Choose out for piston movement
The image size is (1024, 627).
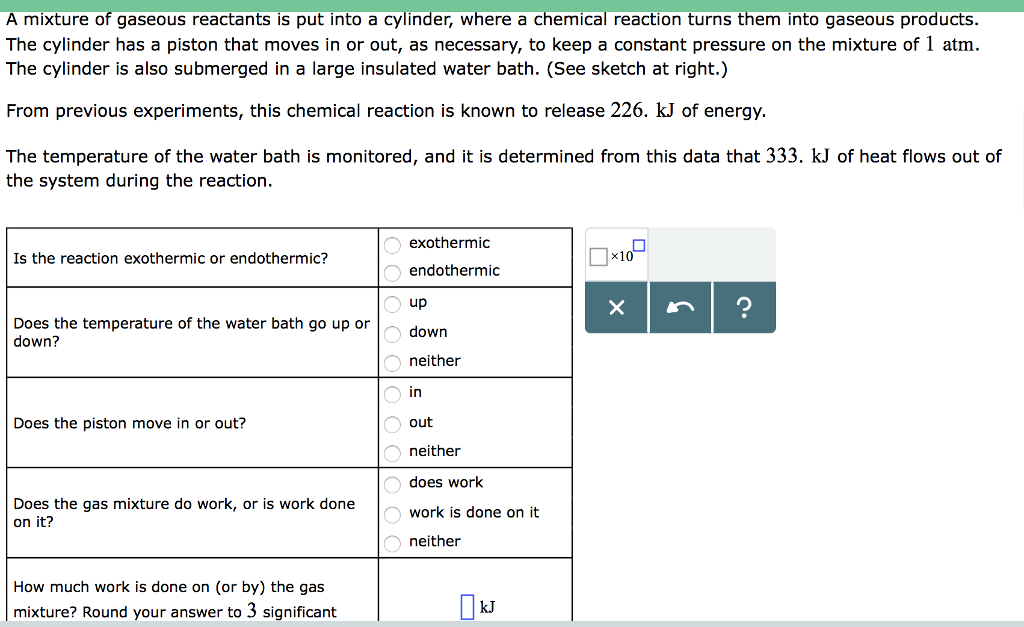[392, 423]
